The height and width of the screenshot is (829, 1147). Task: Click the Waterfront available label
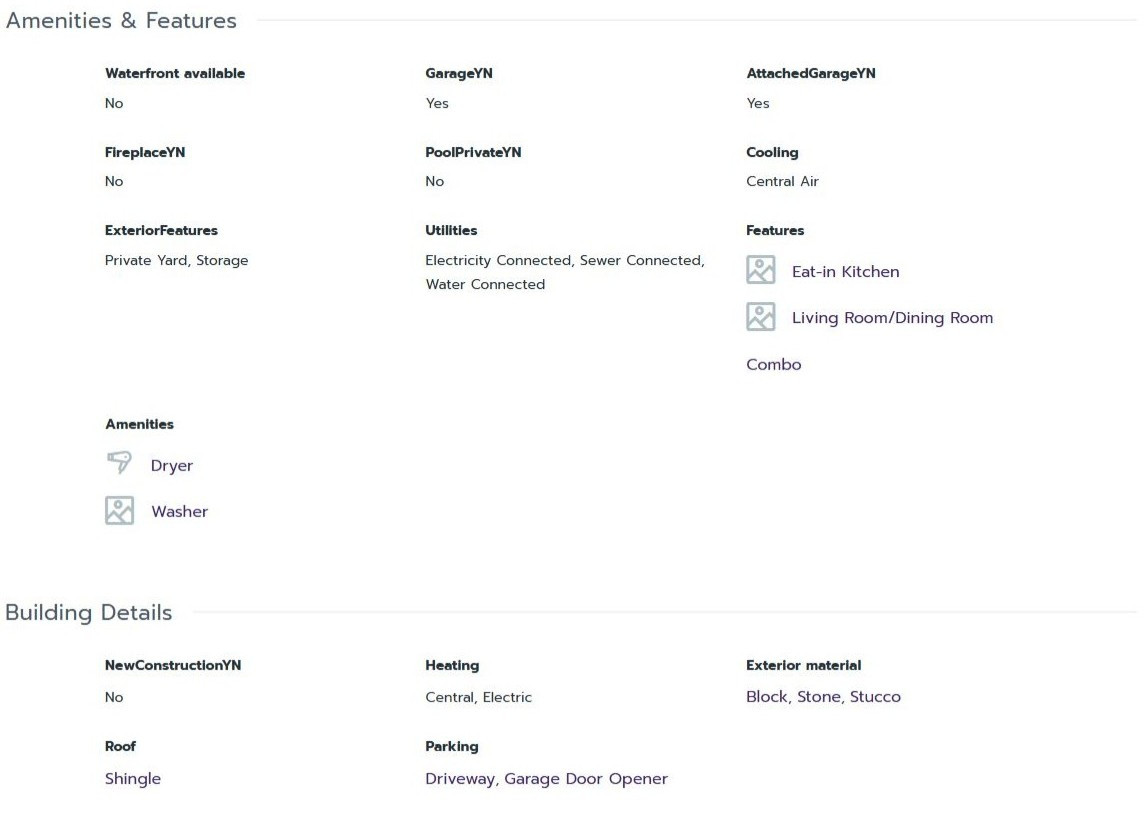[x=175, y=74]
